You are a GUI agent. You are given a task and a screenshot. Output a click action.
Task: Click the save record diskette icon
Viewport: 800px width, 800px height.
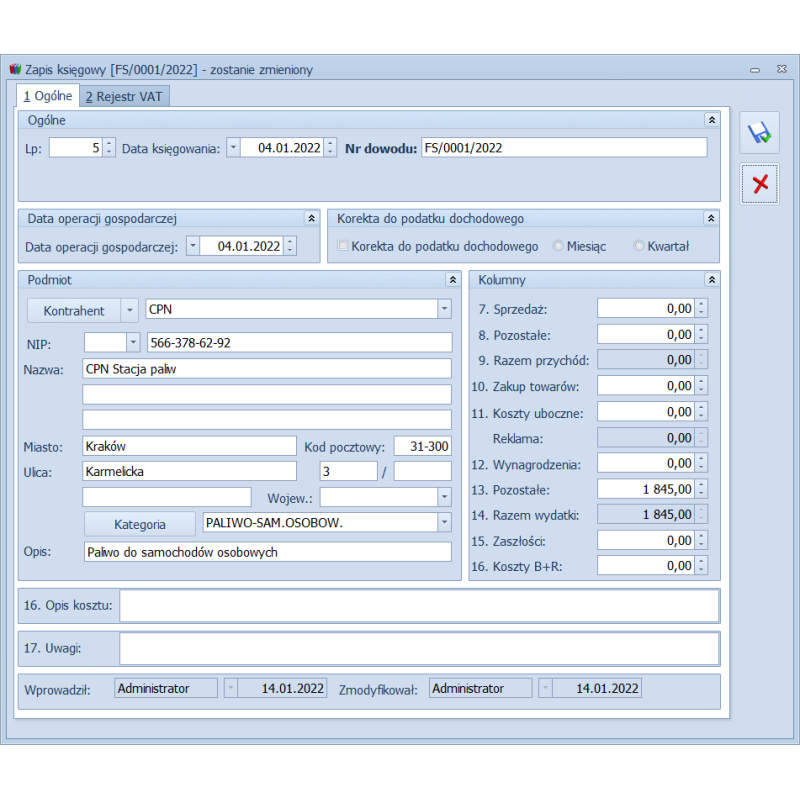tap(759, 133)
